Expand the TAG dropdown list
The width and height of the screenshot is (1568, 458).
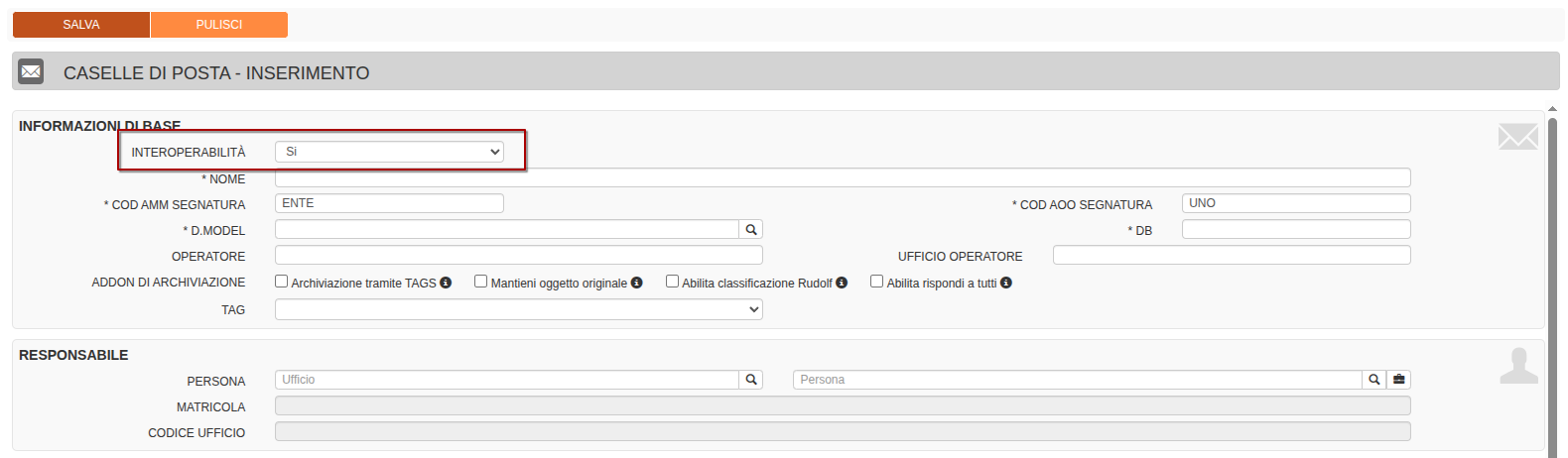[518, 310]
